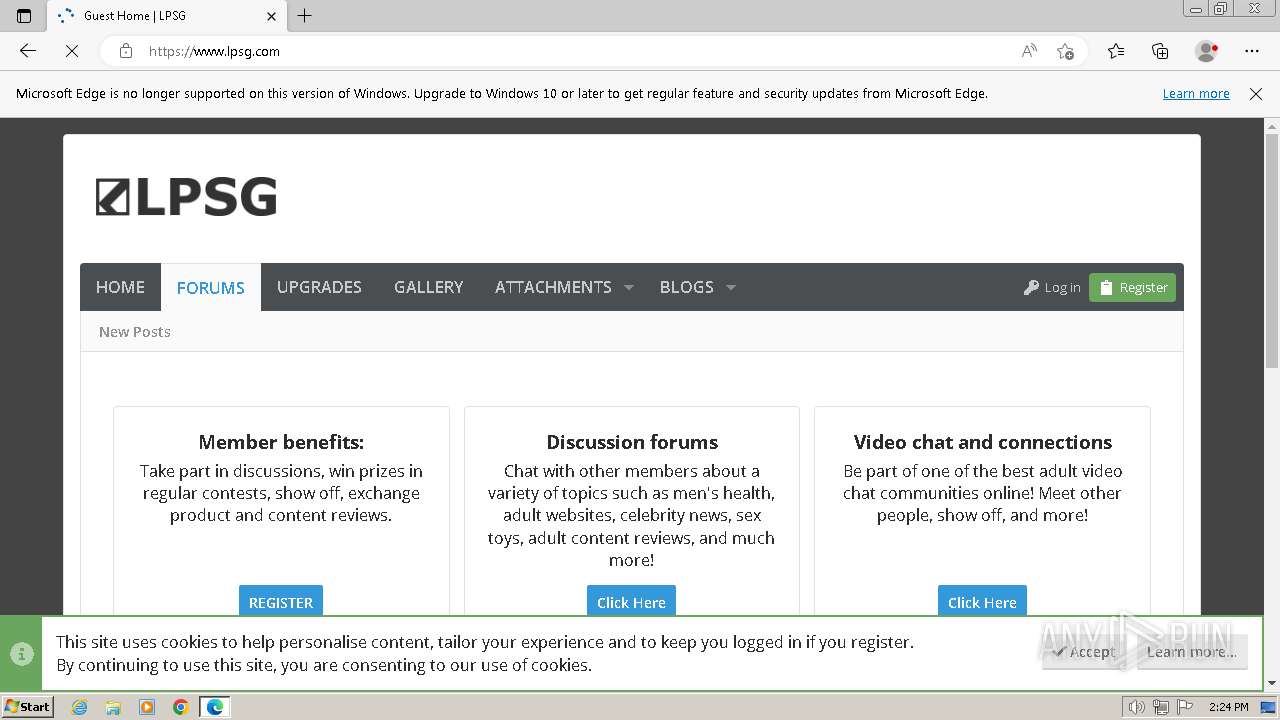1280x720 pixels.
Task: Click REGISTER under Member benefits
Action: click(x=281, y=602)
